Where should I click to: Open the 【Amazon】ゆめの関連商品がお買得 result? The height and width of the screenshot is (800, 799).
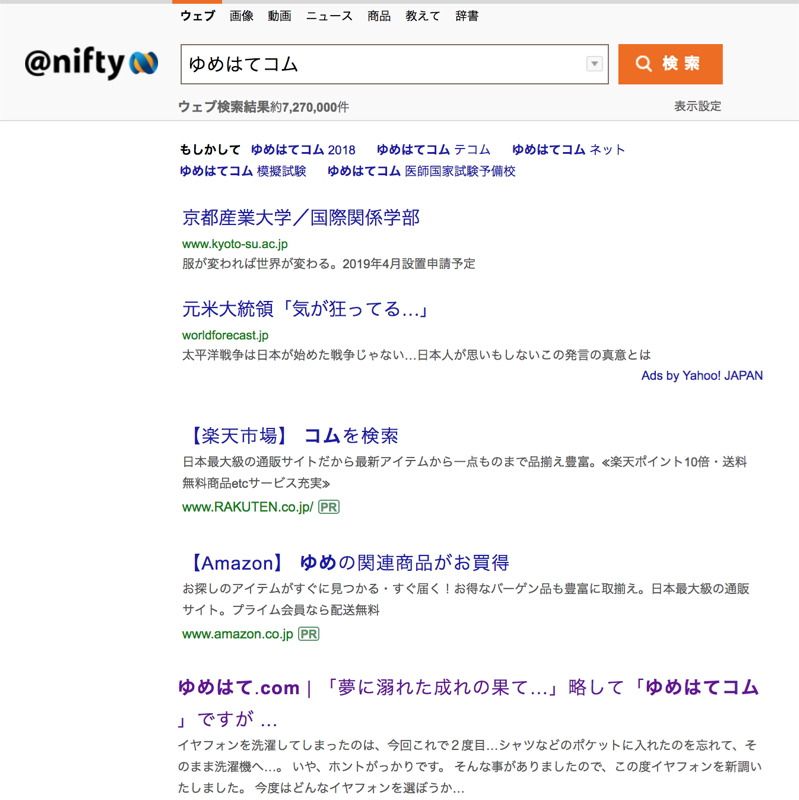click(347, 563)
